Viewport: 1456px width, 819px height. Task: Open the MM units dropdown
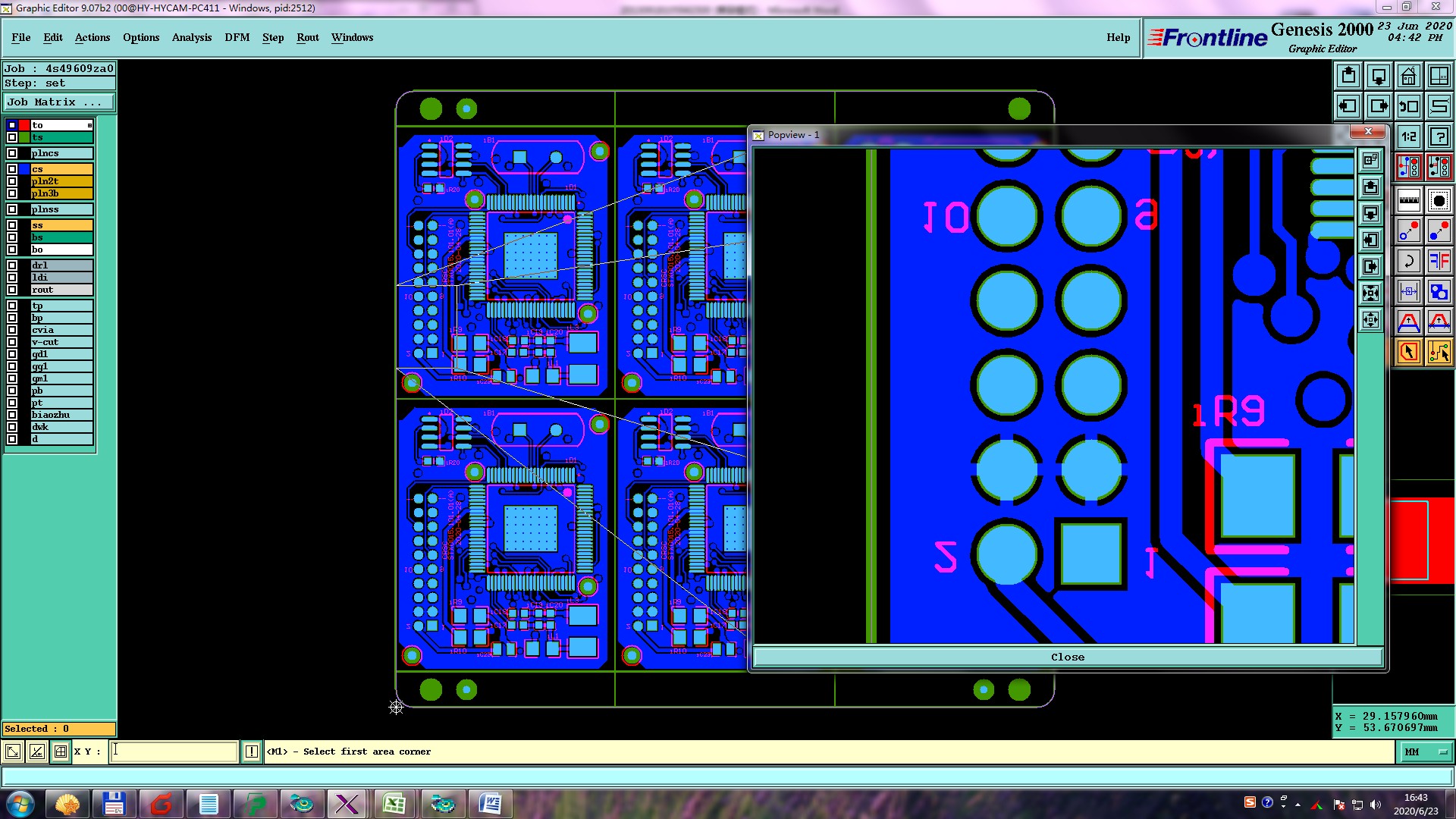pyautogui.click(x=1426, y=752)
